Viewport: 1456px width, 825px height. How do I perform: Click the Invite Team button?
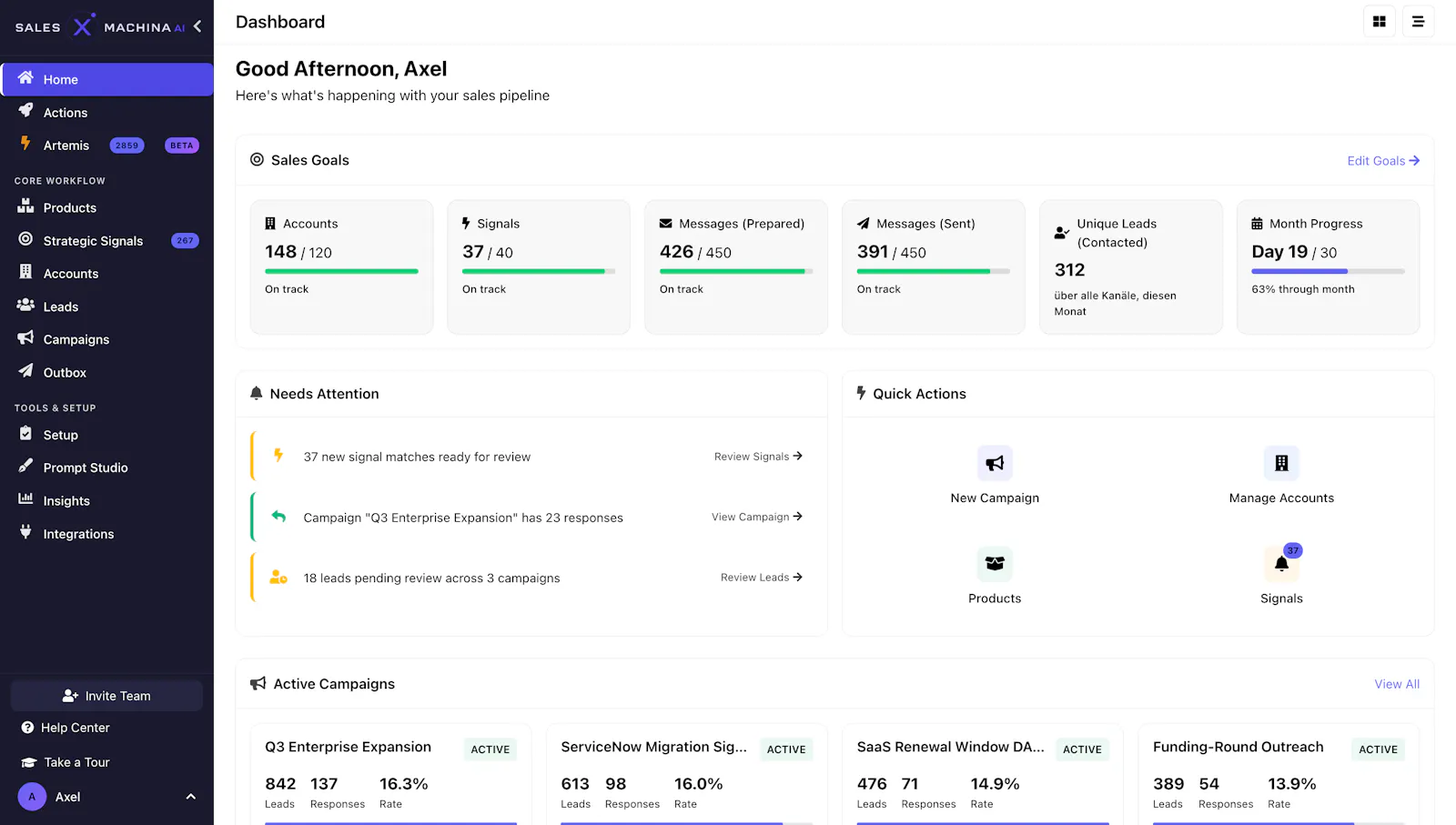[x=106, y=696]
